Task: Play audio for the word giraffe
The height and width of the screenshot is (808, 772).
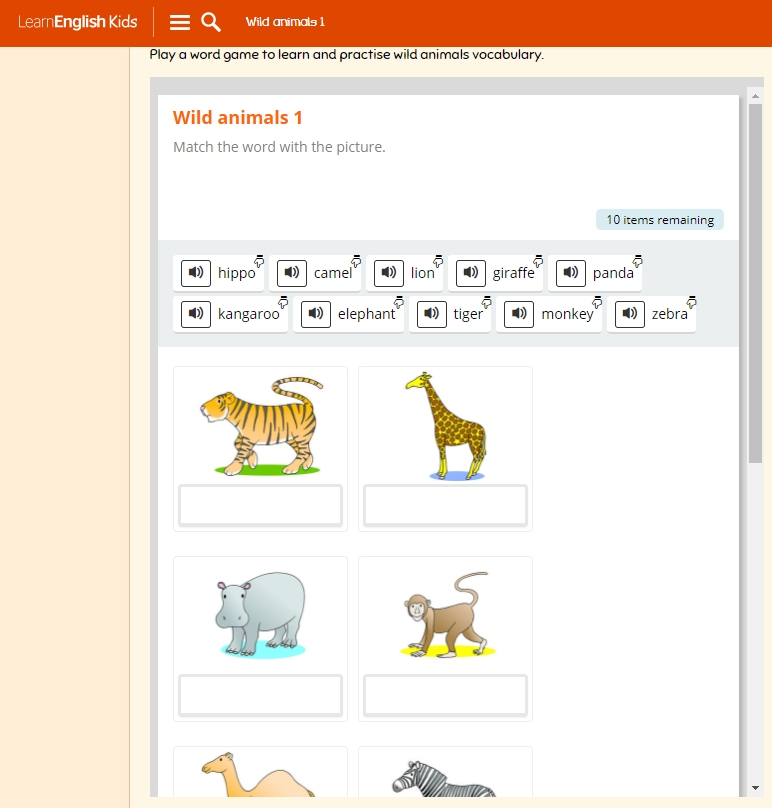Action: pyautogui.click(x=471, y=273)
